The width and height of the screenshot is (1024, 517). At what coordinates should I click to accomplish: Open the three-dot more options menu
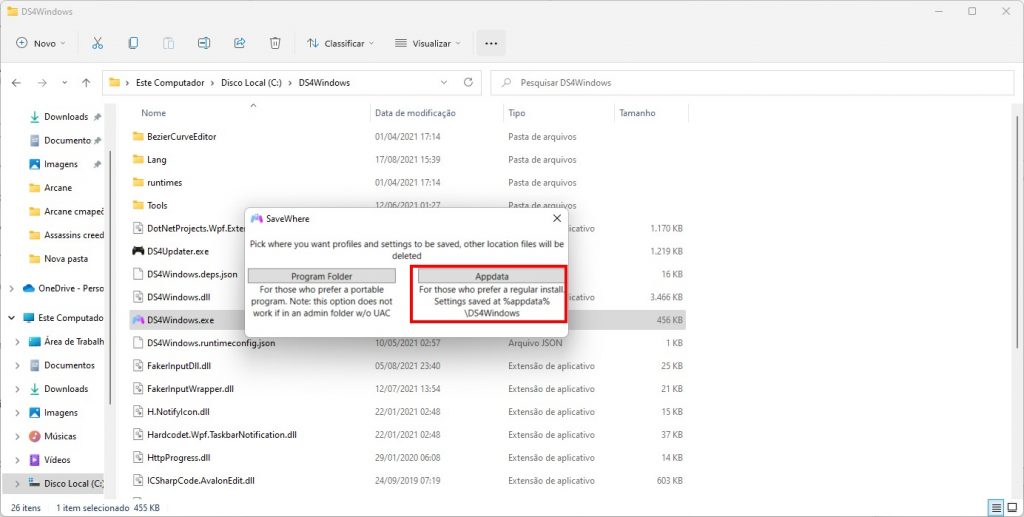click(491, 43)
